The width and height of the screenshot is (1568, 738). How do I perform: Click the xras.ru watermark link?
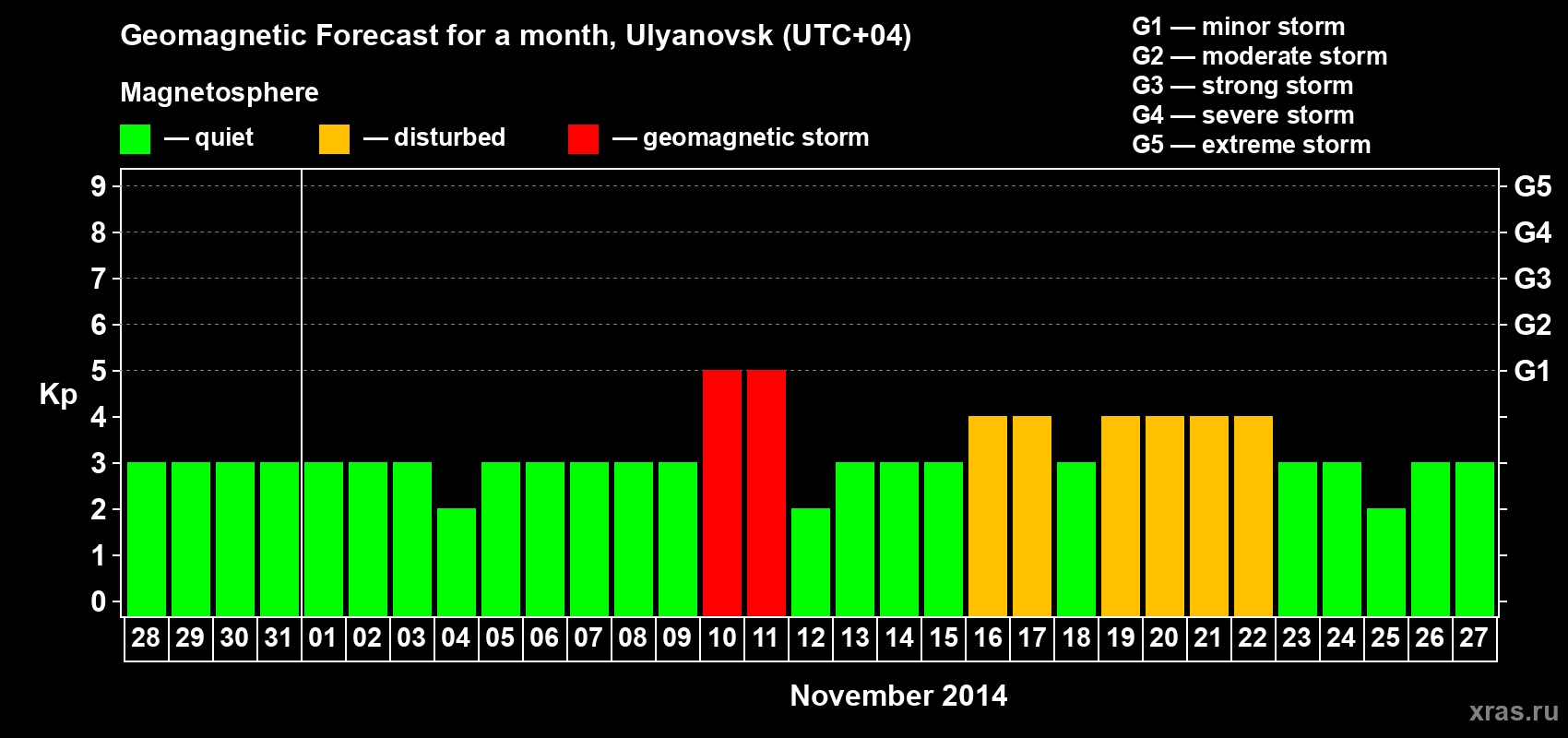(x=1514, y=711)
